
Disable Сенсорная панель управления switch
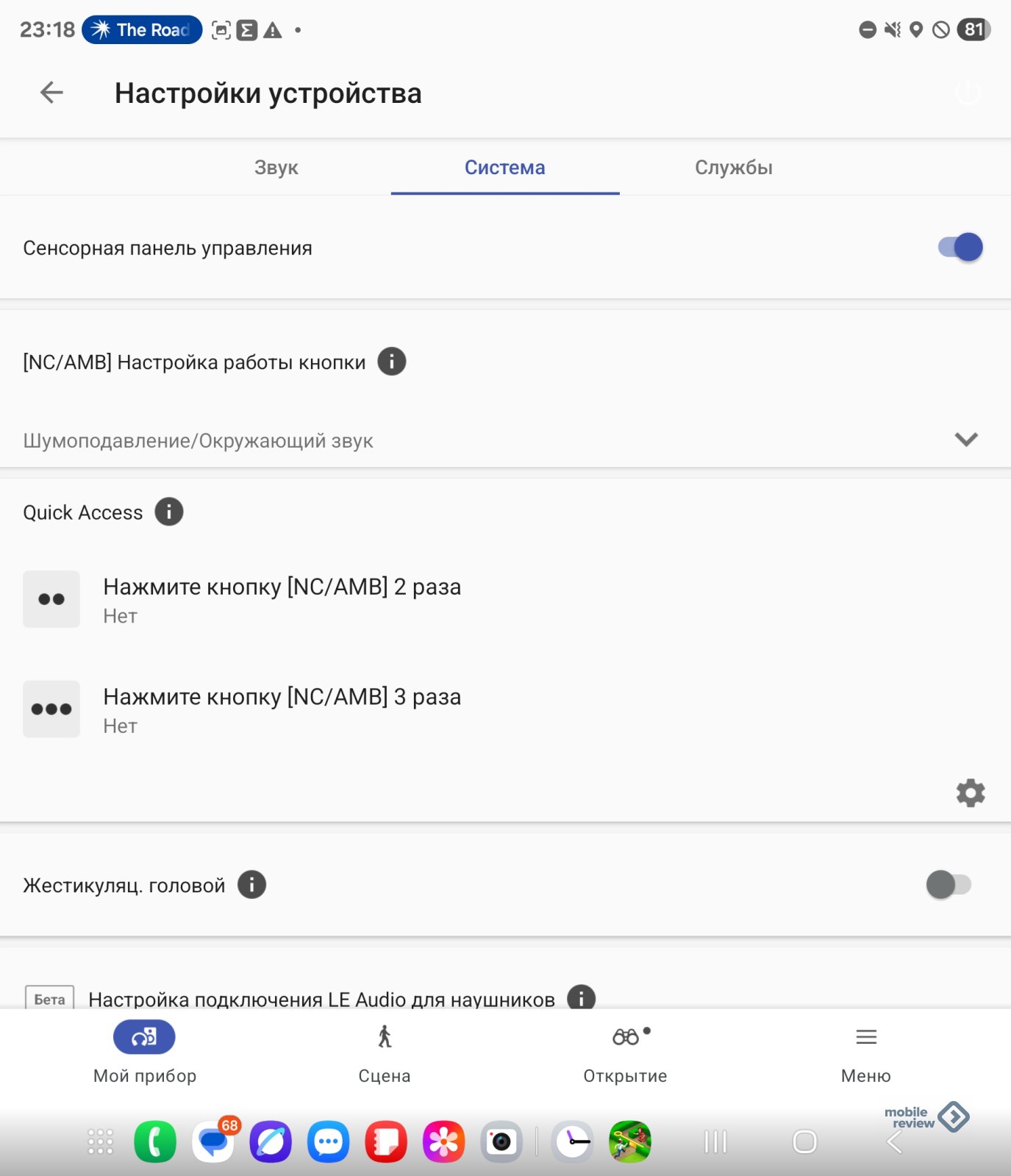coord(960,247)
